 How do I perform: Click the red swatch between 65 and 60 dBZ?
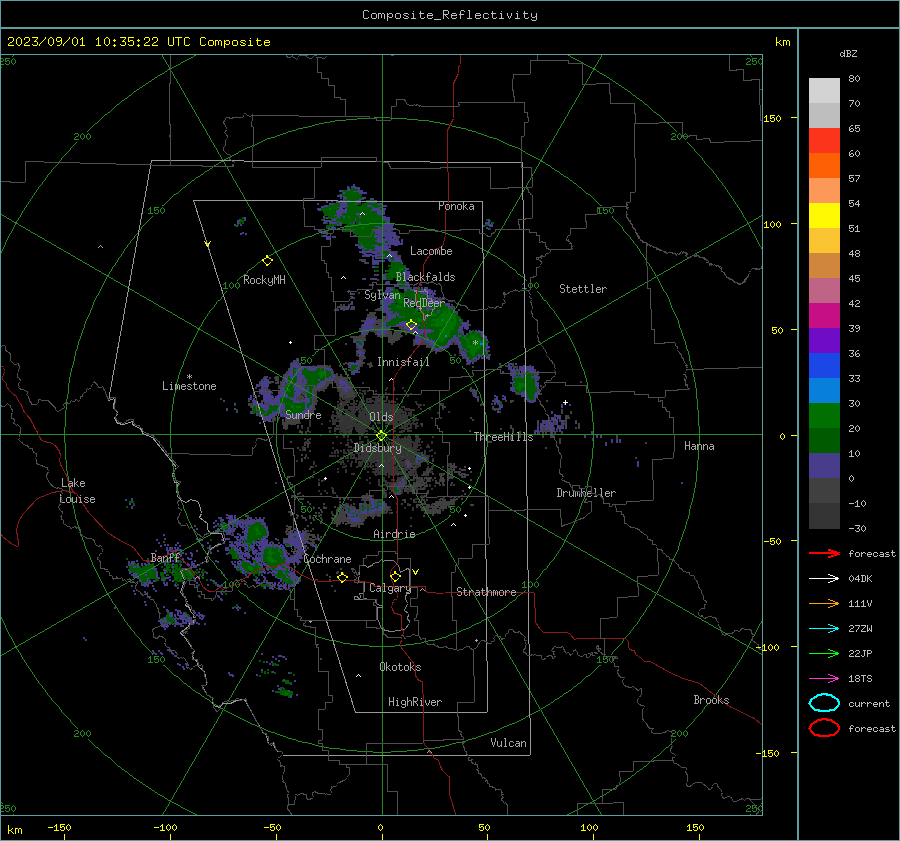pos(824,141)
